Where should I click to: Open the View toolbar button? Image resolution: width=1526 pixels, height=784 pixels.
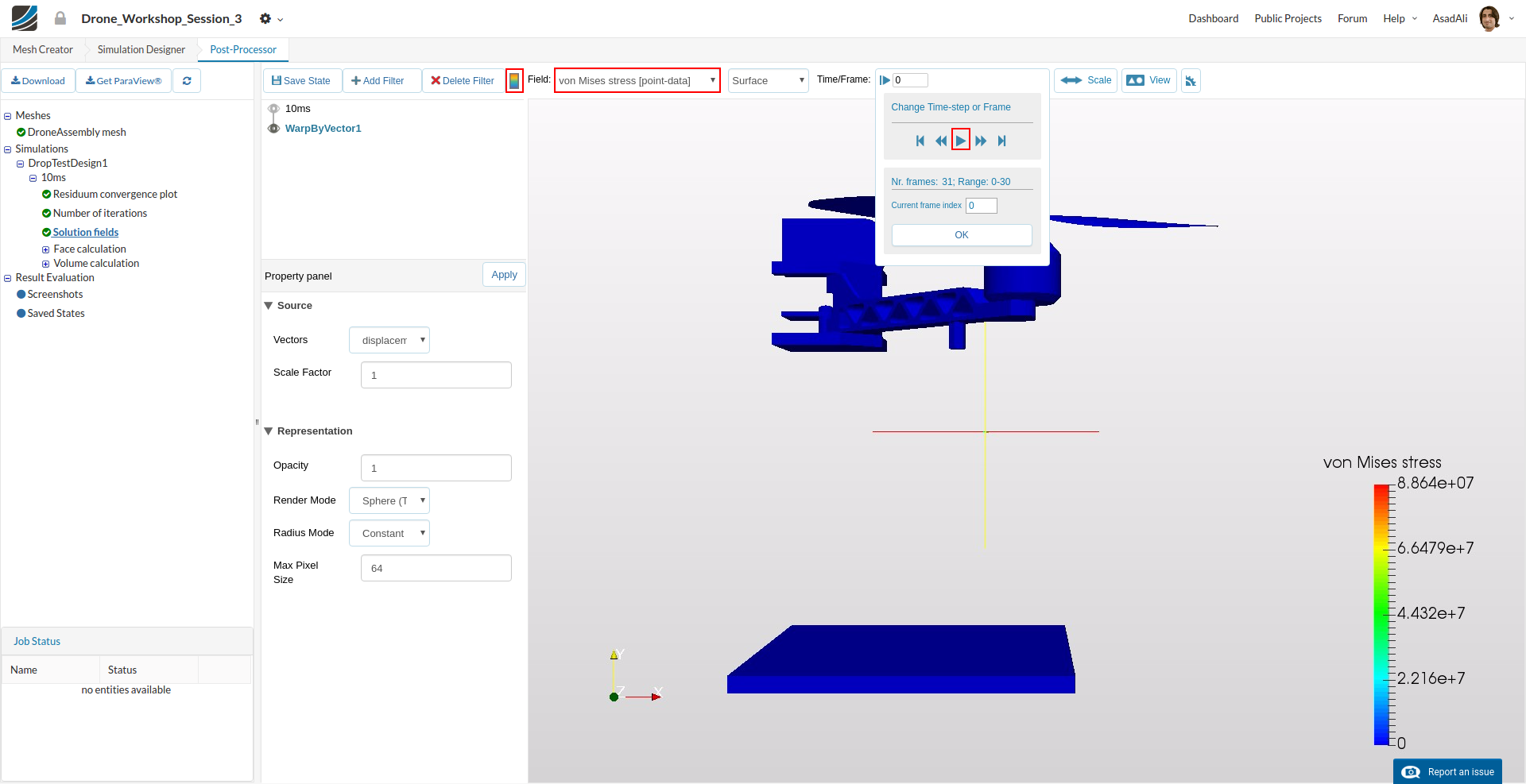click(1148, 80)
